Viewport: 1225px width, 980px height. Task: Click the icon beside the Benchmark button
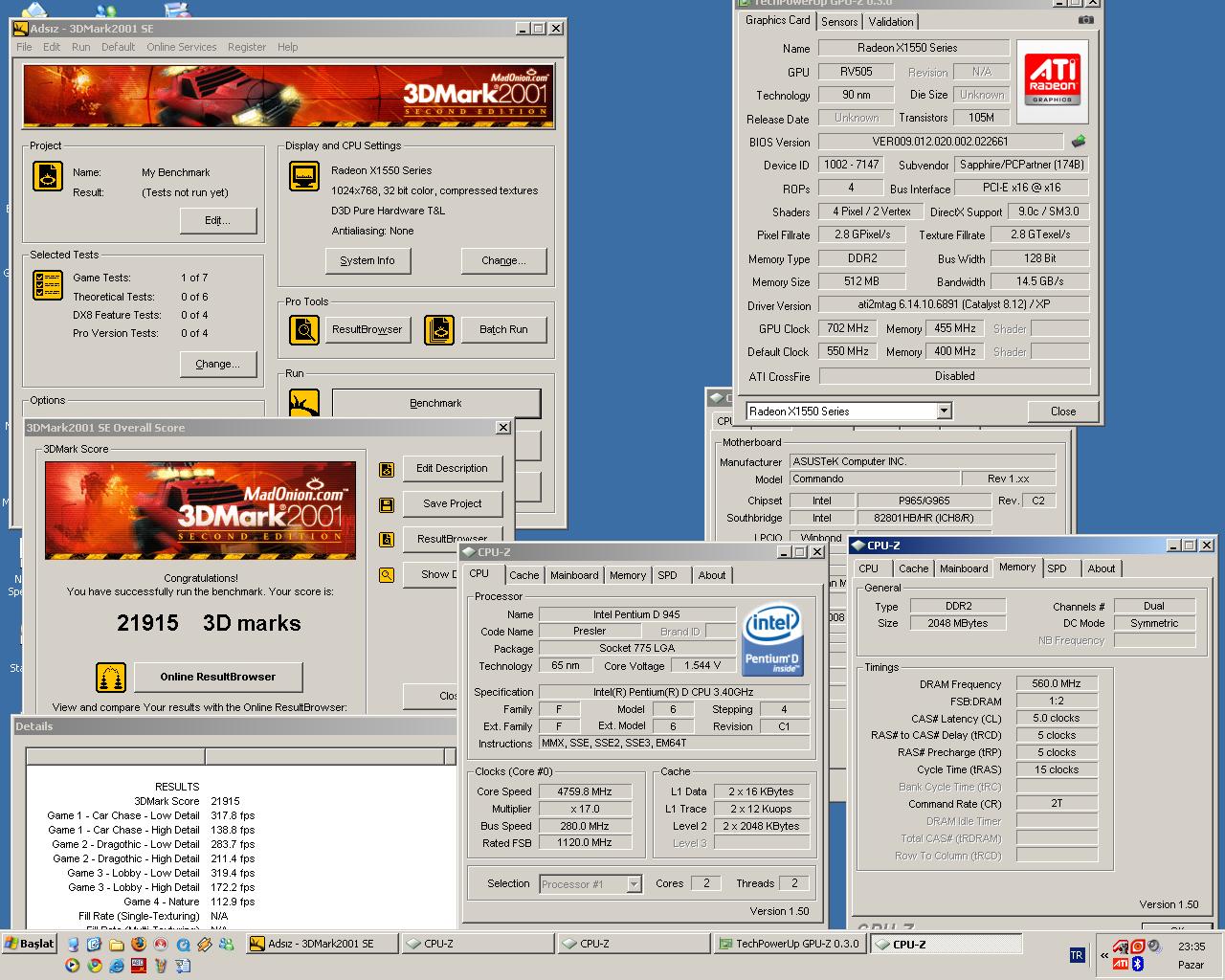coord(304,404)
